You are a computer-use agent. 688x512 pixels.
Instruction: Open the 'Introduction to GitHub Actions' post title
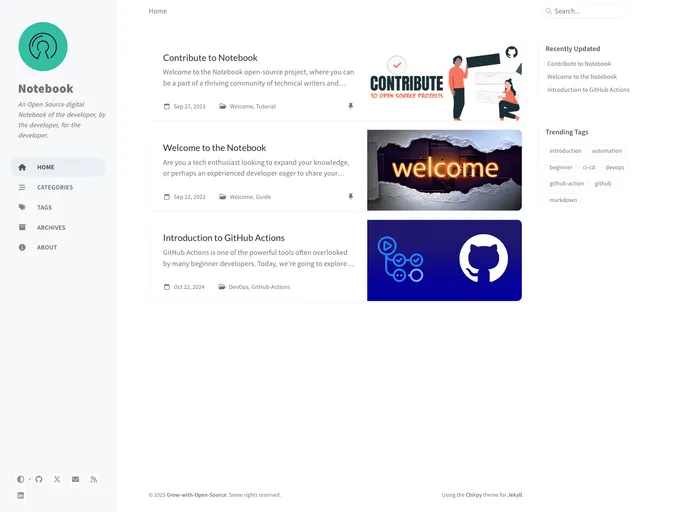[224, 238]
